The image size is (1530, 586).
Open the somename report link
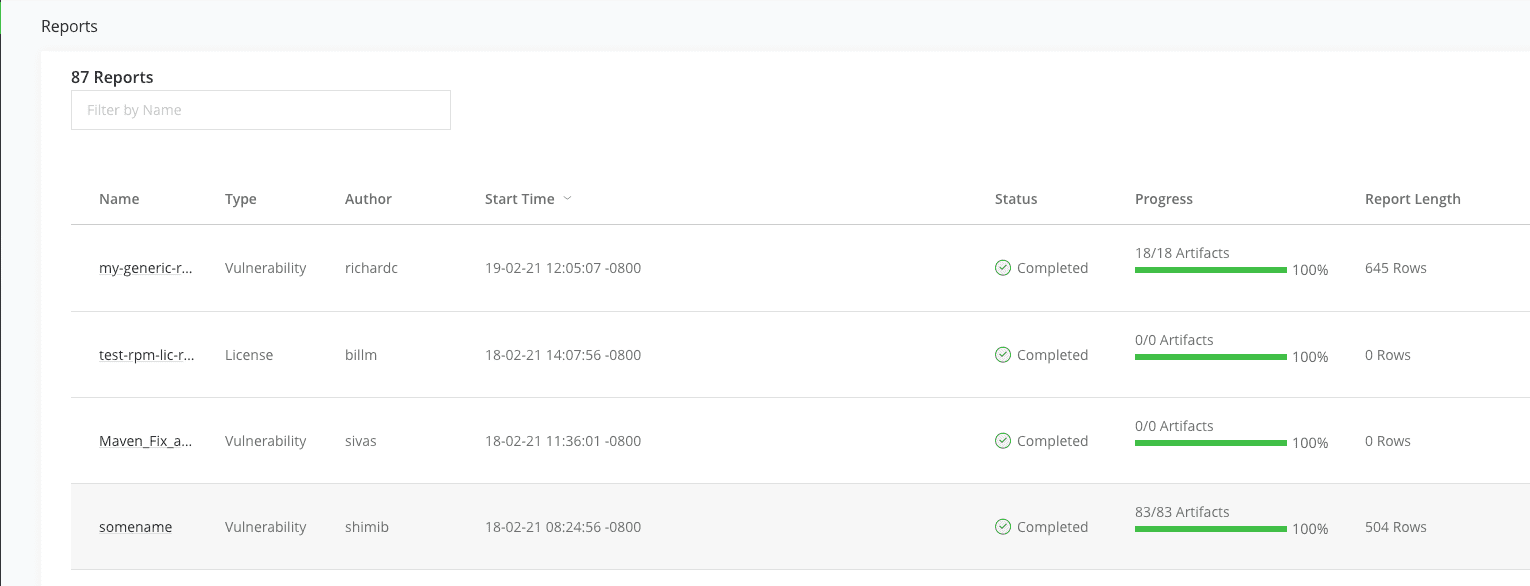135,527
